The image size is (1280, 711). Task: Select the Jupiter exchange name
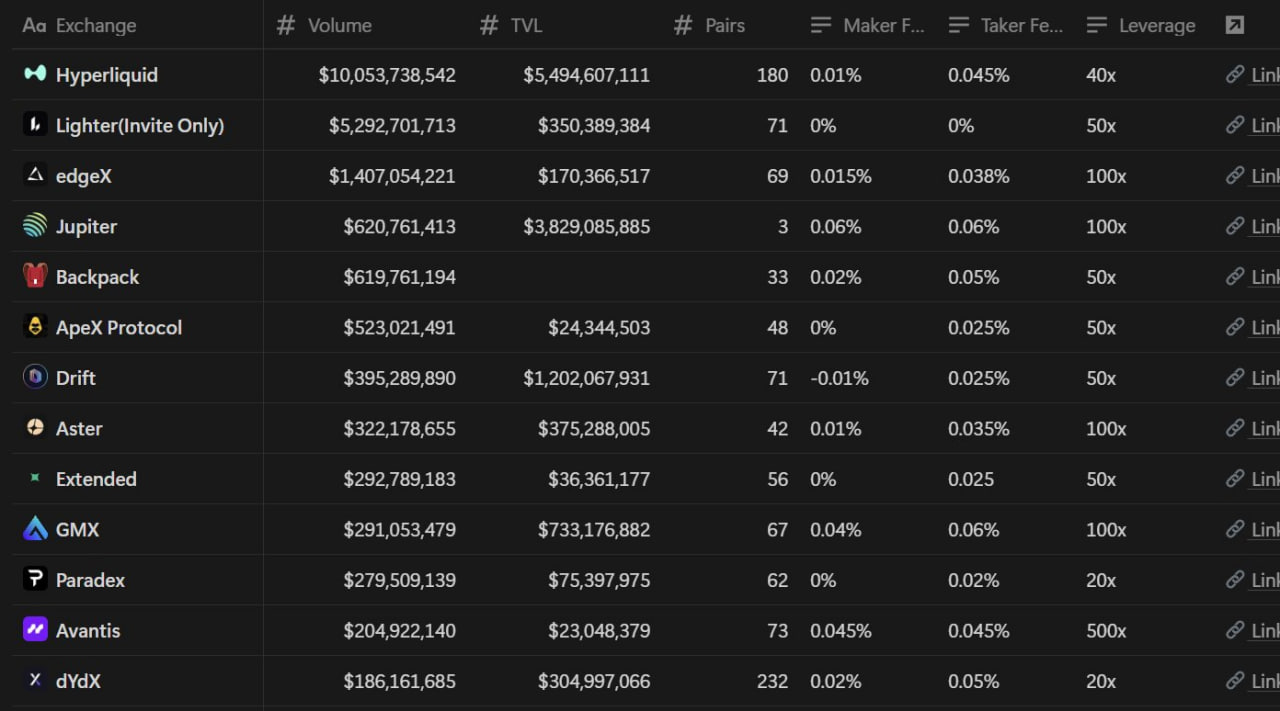click(x=86, y=226)
